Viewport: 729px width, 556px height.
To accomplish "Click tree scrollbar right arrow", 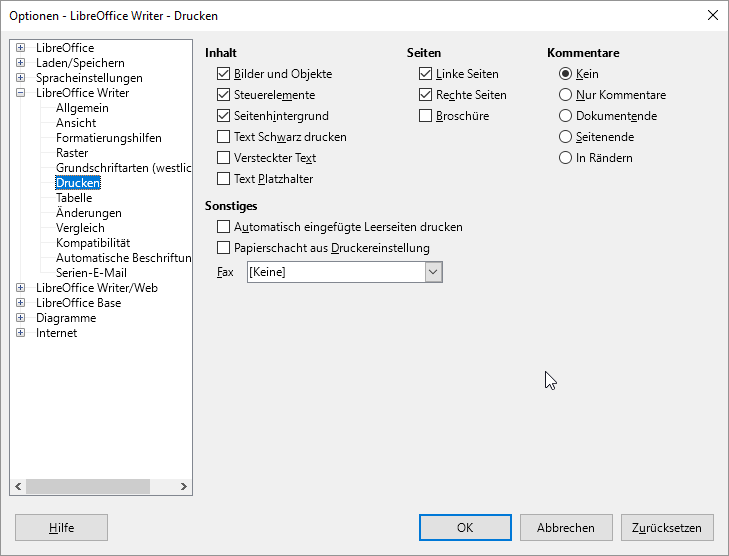I will click(x=184, y=486).
